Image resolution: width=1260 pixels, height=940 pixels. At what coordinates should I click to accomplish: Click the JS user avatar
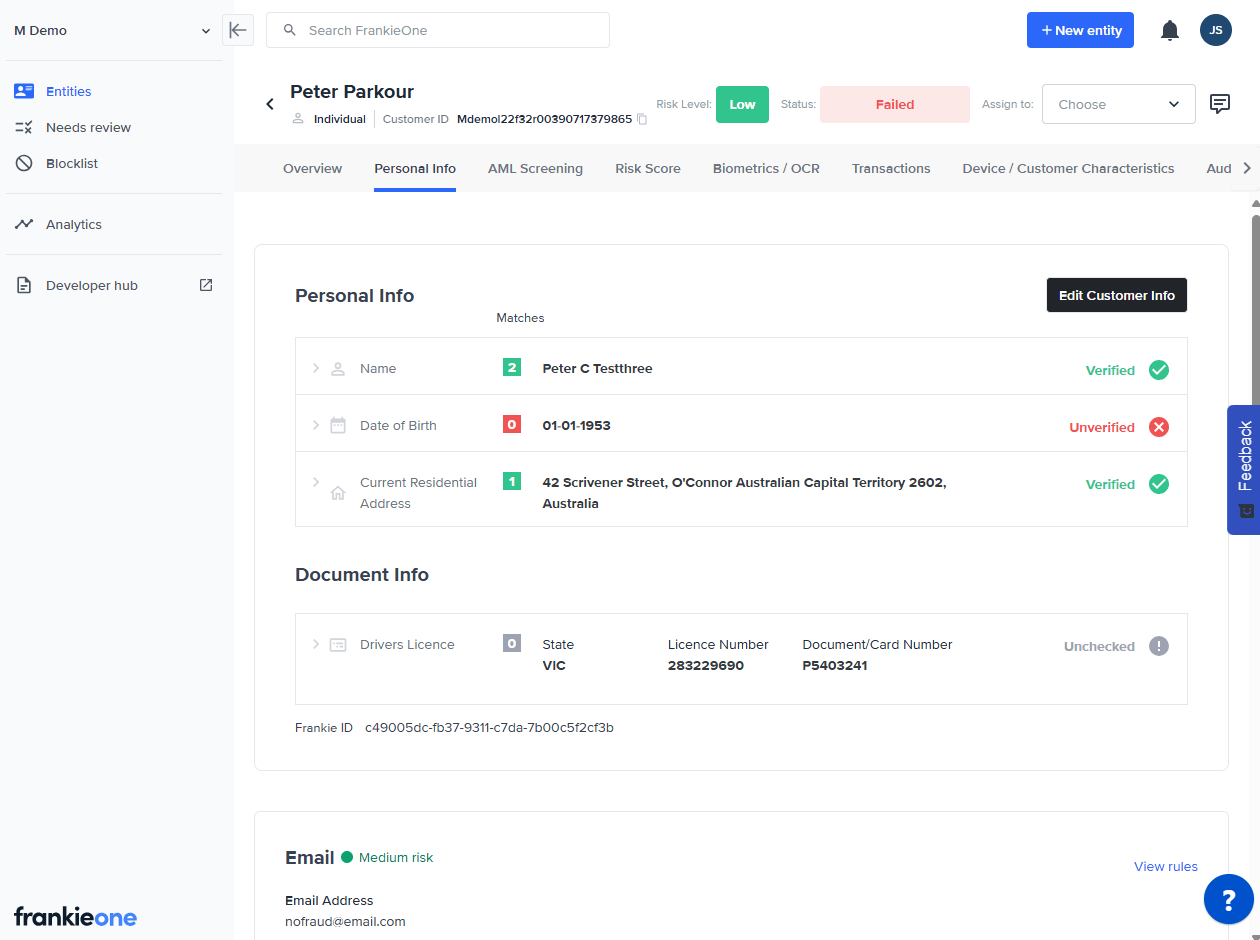click(1215, 30)
